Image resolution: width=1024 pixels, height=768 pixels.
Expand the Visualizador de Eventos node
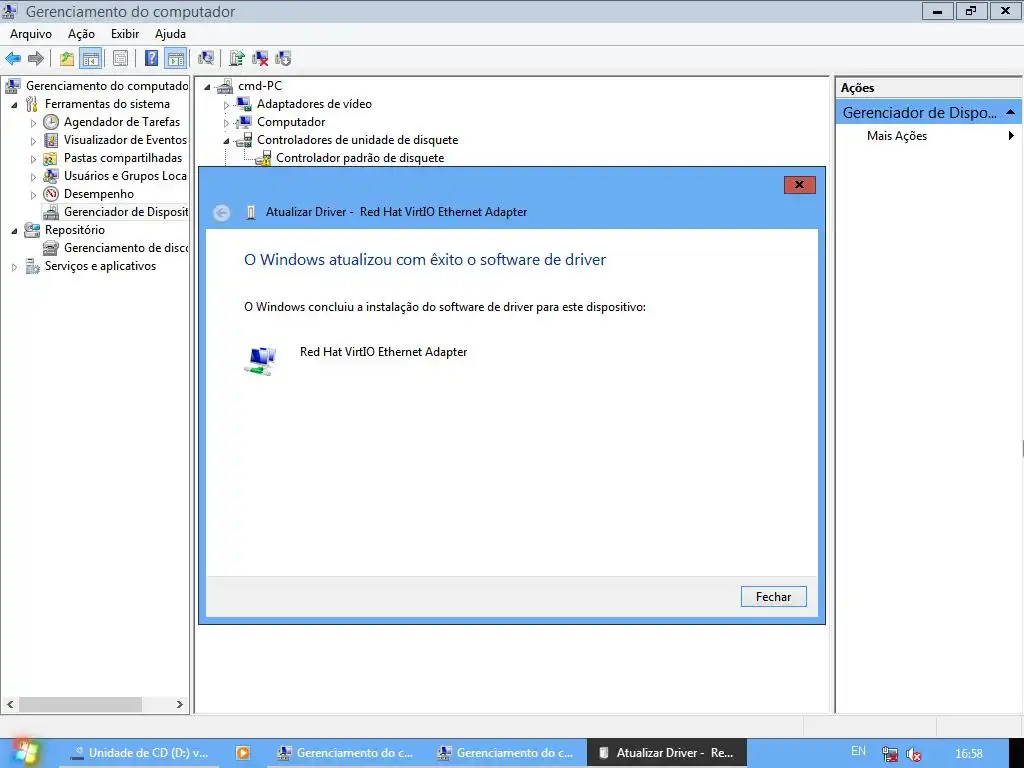[33, 141]
